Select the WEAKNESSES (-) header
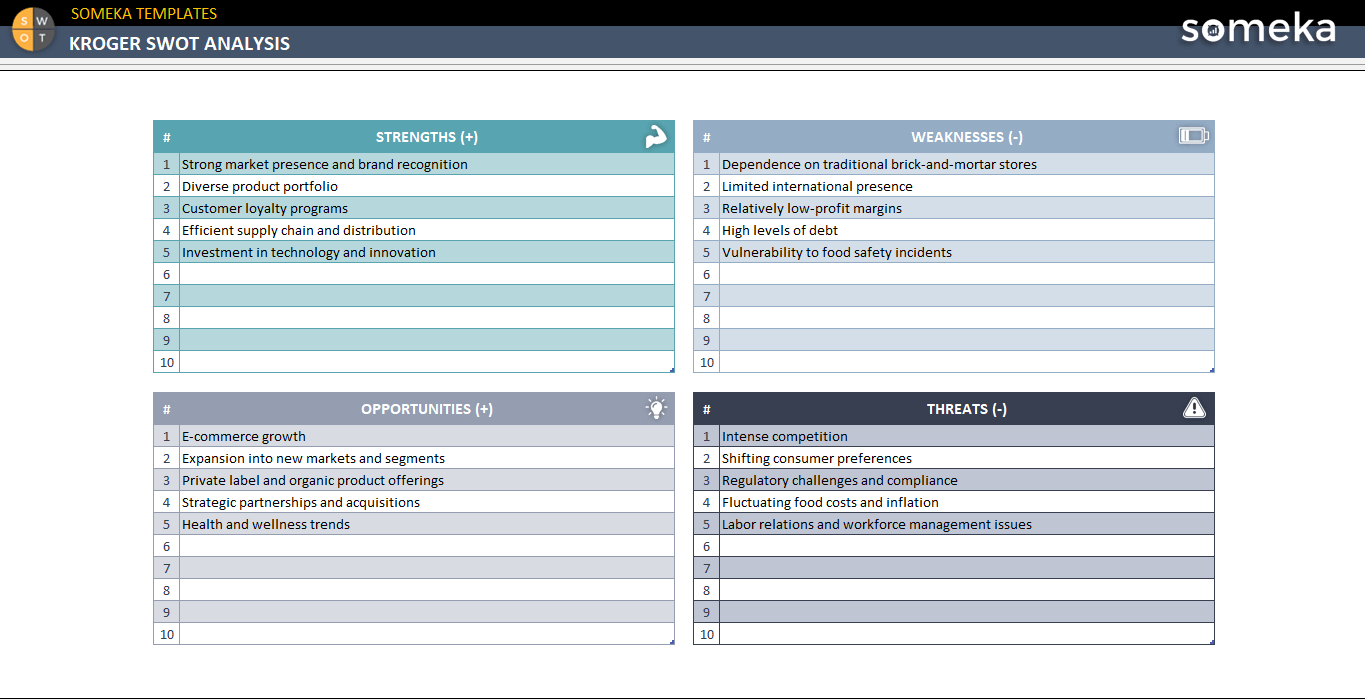 967,137
